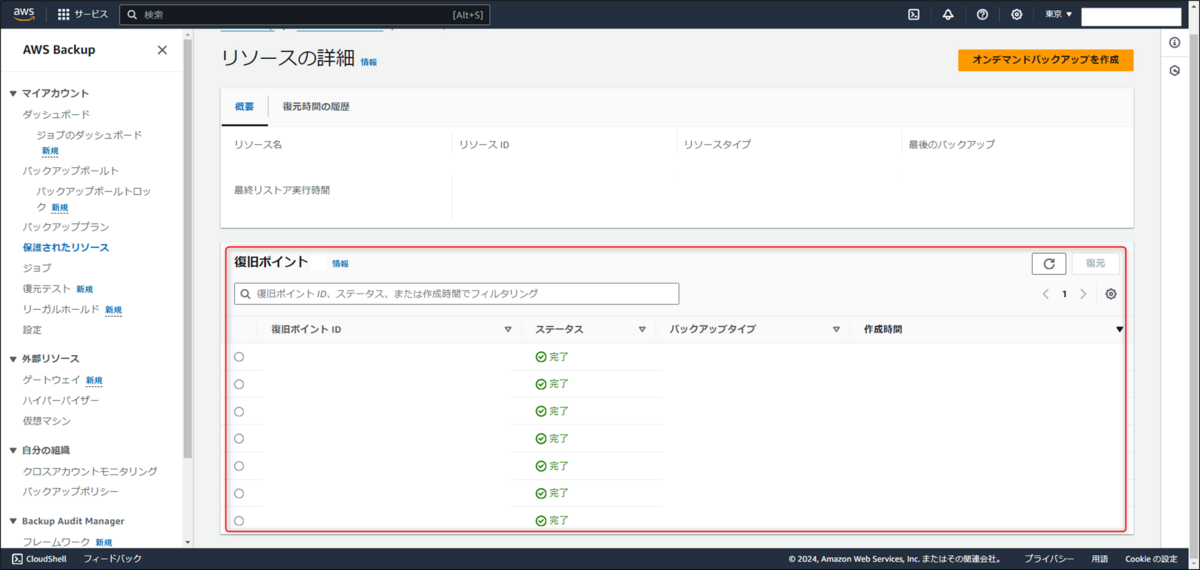
Task: Open the hexagon tools icon on right edge
Action: point(1174,71)
